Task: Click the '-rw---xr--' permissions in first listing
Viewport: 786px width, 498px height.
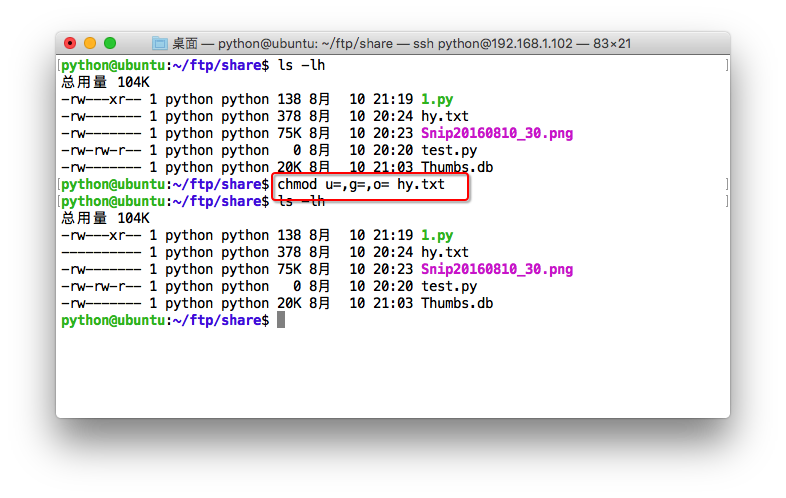Action: coord(101,99)
